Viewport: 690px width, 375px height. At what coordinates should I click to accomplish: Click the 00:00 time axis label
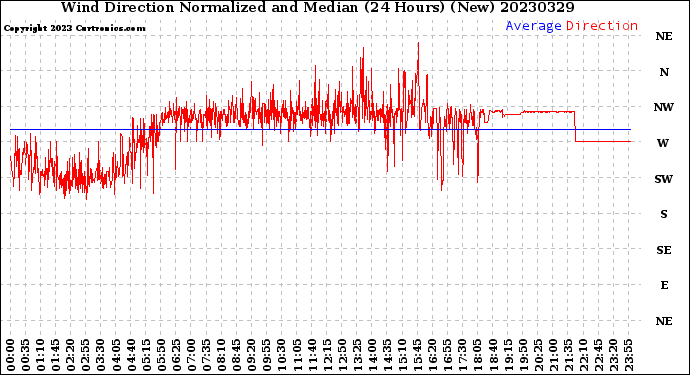[x=11, y=355]
